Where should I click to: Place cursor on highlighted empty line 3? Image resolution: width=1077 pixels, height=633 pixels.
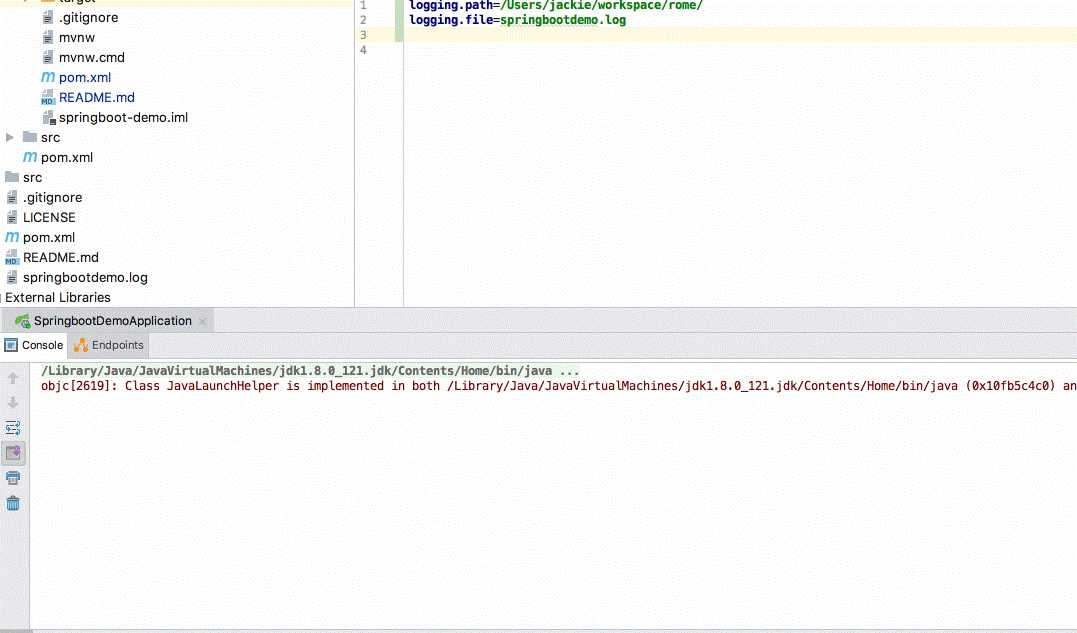click(740, 35)
